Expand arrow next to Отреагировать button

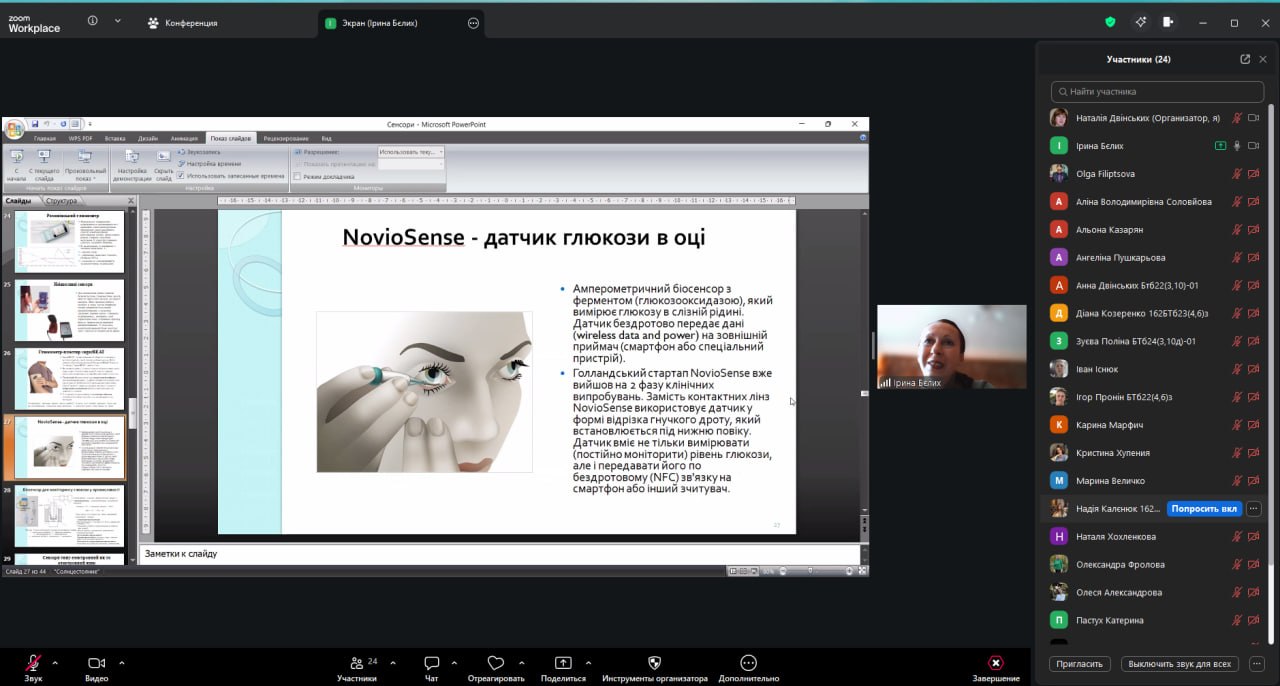(521, 662)
